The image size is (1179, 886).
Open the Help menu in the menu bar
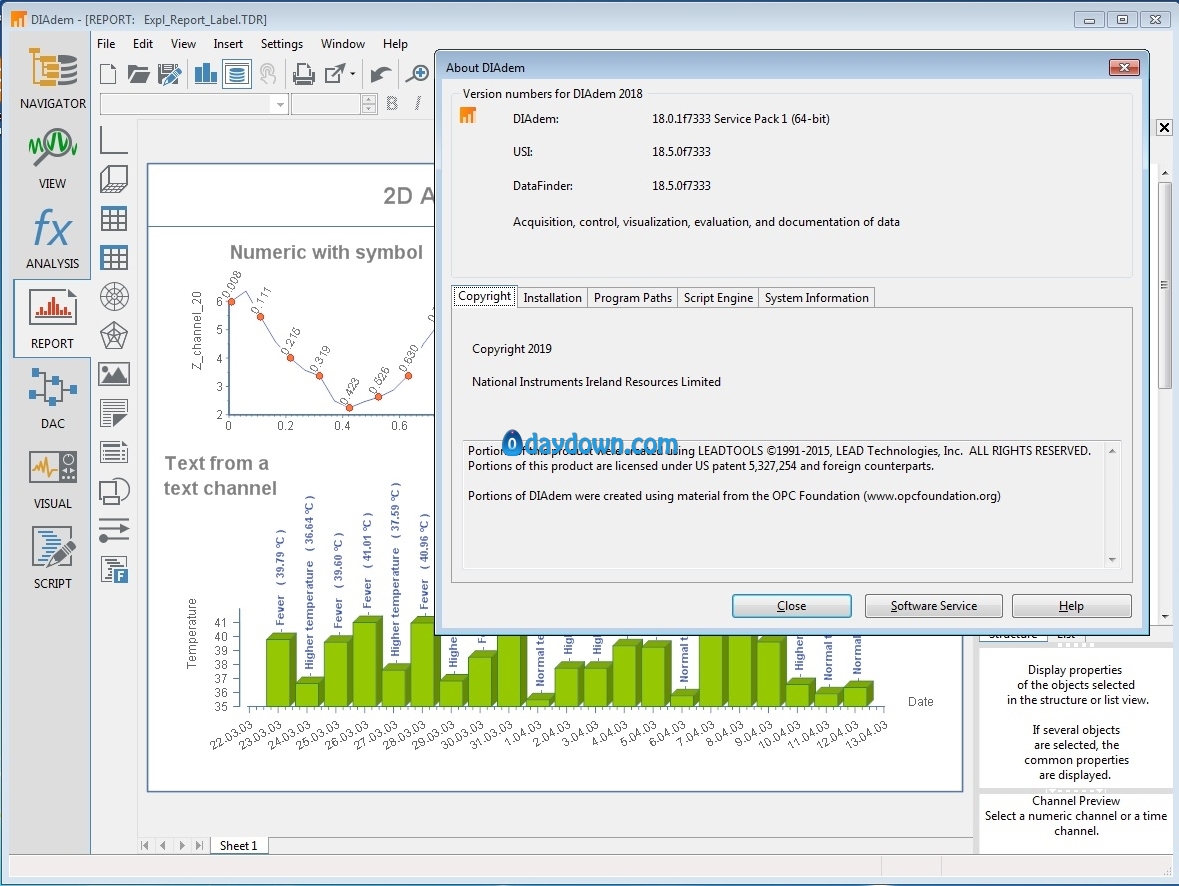click(395, 44)
